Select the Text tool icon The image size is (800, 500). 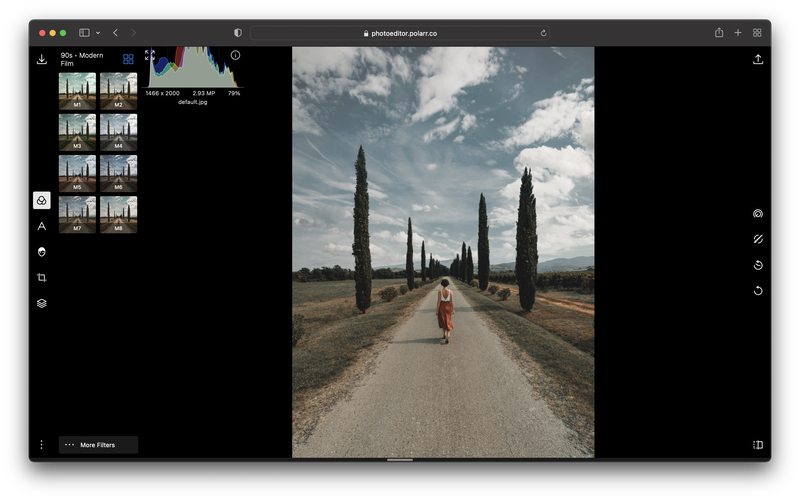click(x=42, y=227)
